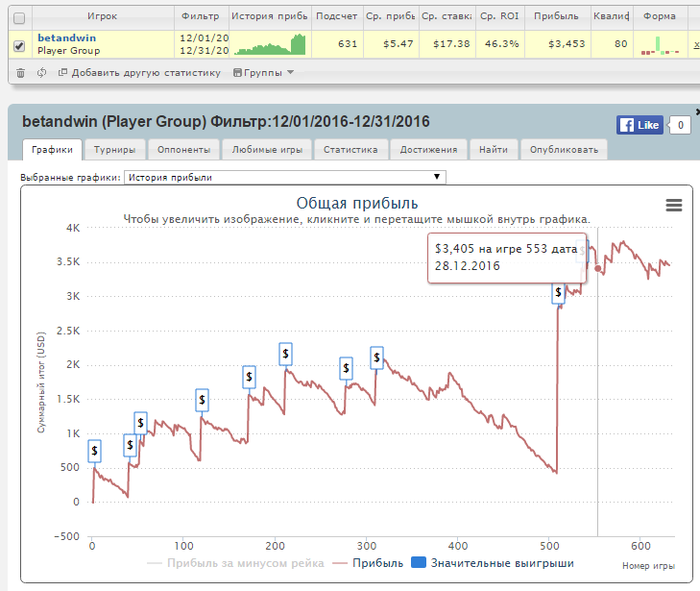The width and height of the screenshot is (700, 591).
Task: Click the $3,453 profit value
Action: click(567, 44)
